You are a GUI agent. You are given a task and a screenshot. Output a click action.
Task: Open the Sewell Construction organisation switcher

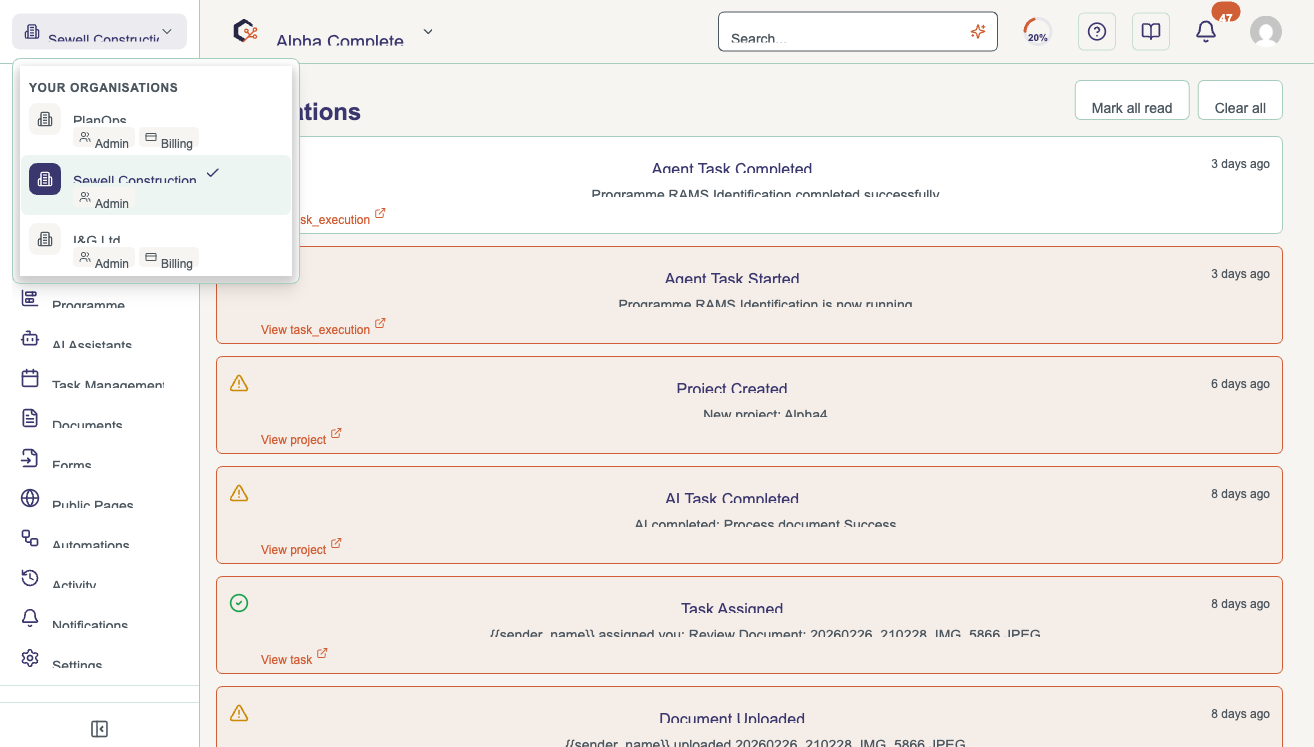click(99, 31)
